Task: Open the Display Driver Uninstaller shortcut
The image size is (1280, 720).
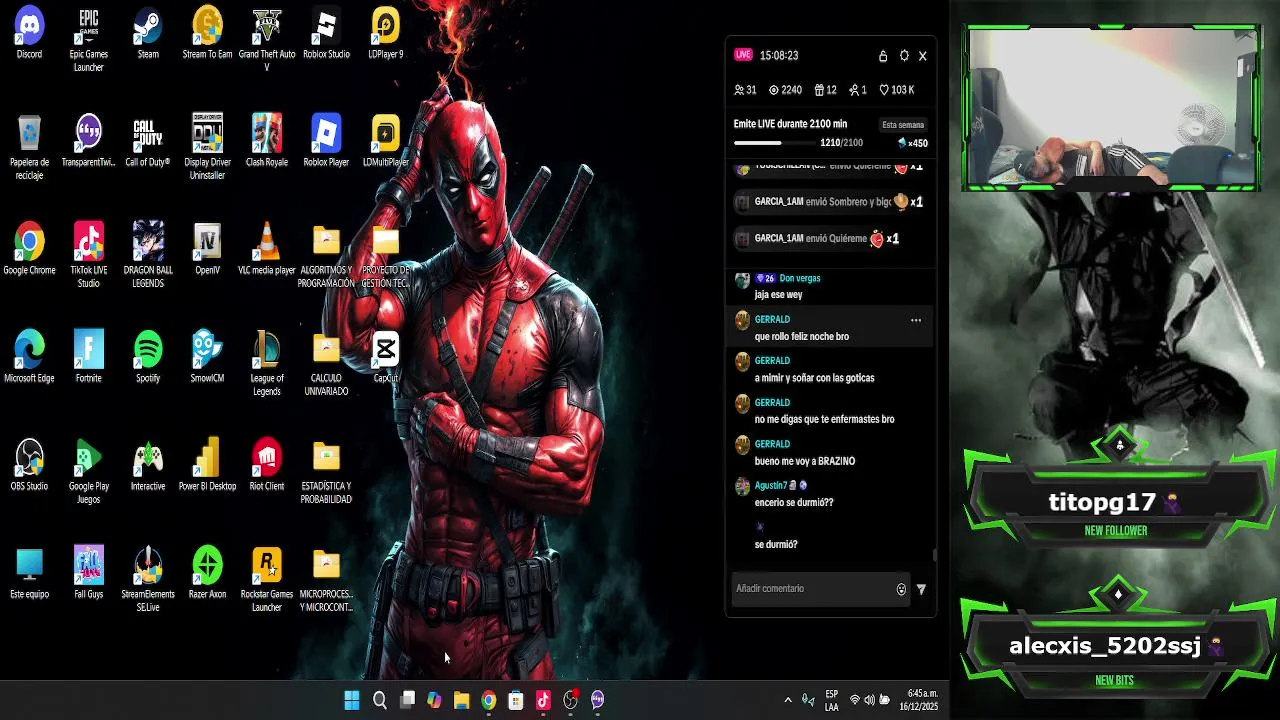Action: (x=207, y=148)
